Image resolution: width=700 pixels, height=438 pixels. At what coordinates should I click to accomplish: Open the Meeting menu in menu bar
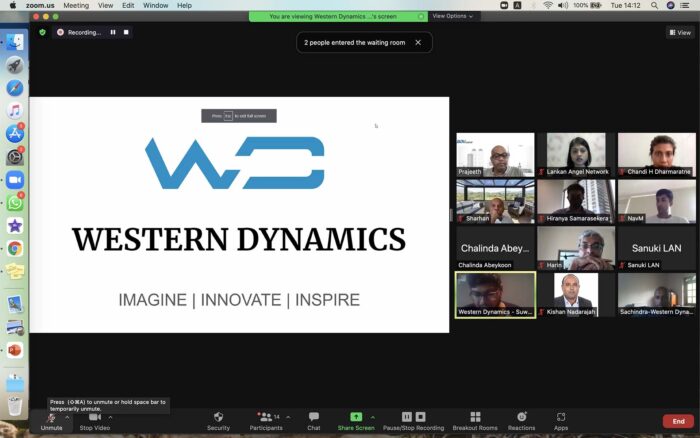click(76, 5)
